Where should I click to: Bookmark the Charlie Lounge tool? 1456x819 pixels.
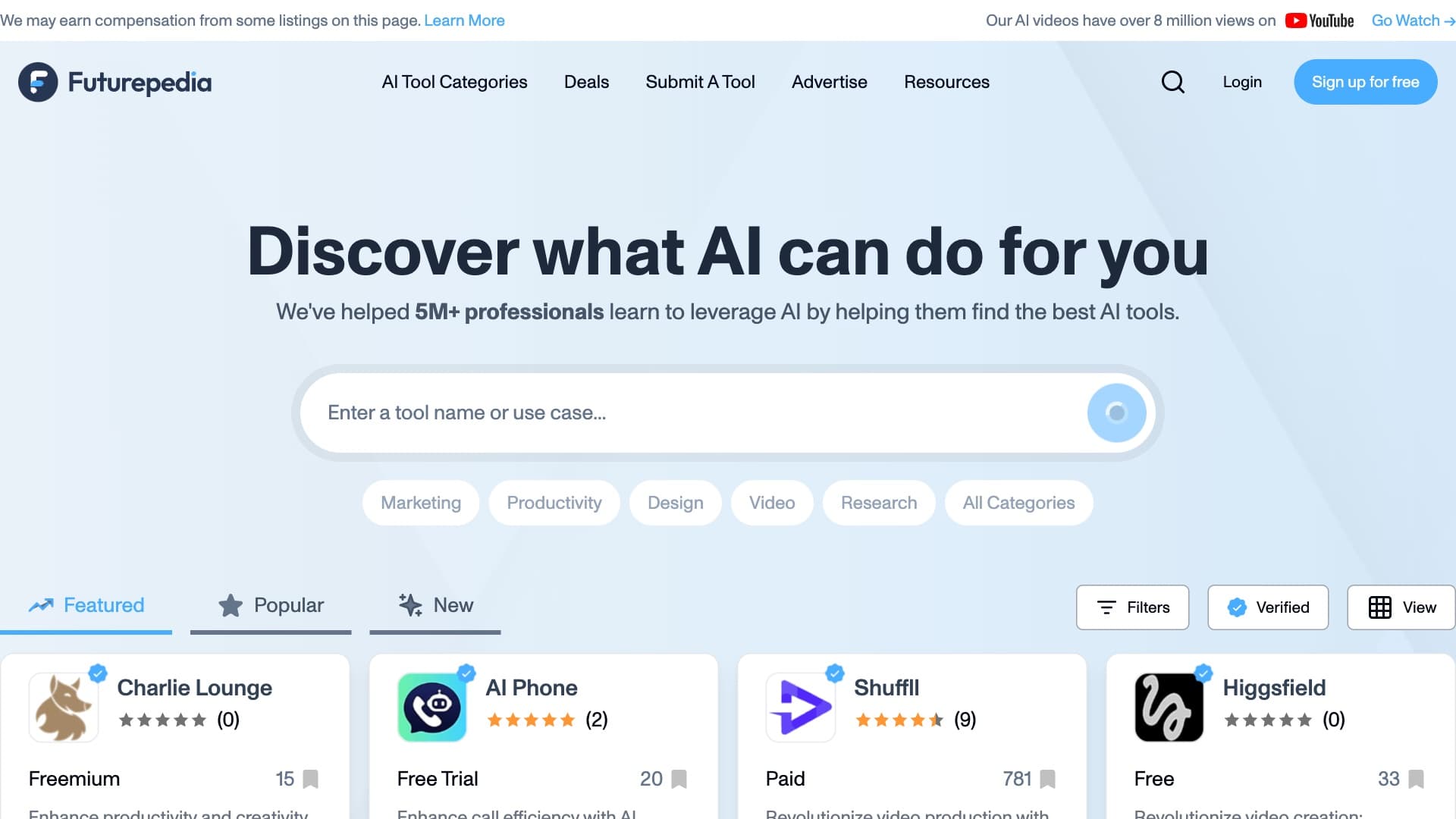311,779
